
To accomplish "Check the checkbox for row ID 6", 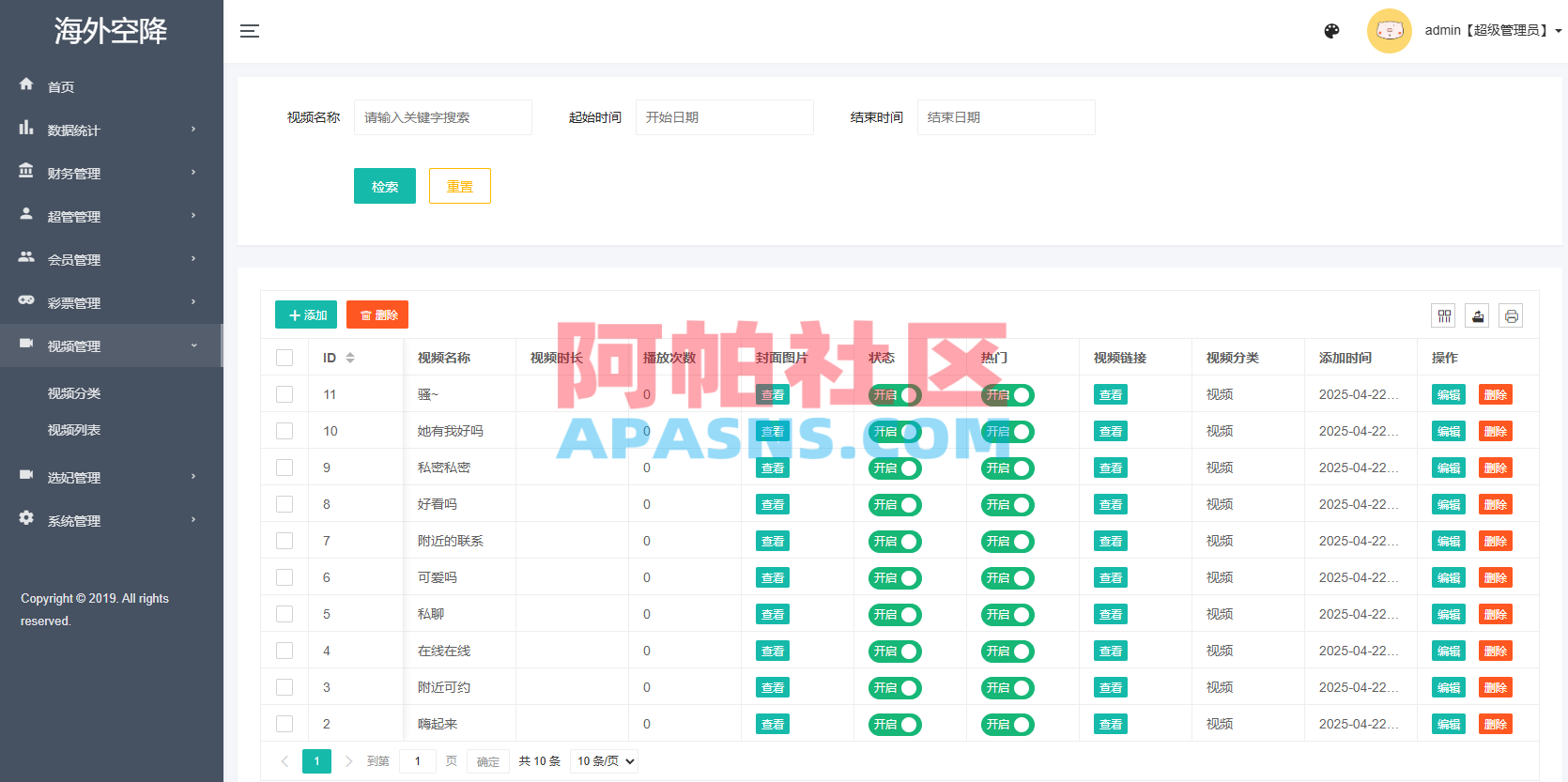I will point(284,577).
